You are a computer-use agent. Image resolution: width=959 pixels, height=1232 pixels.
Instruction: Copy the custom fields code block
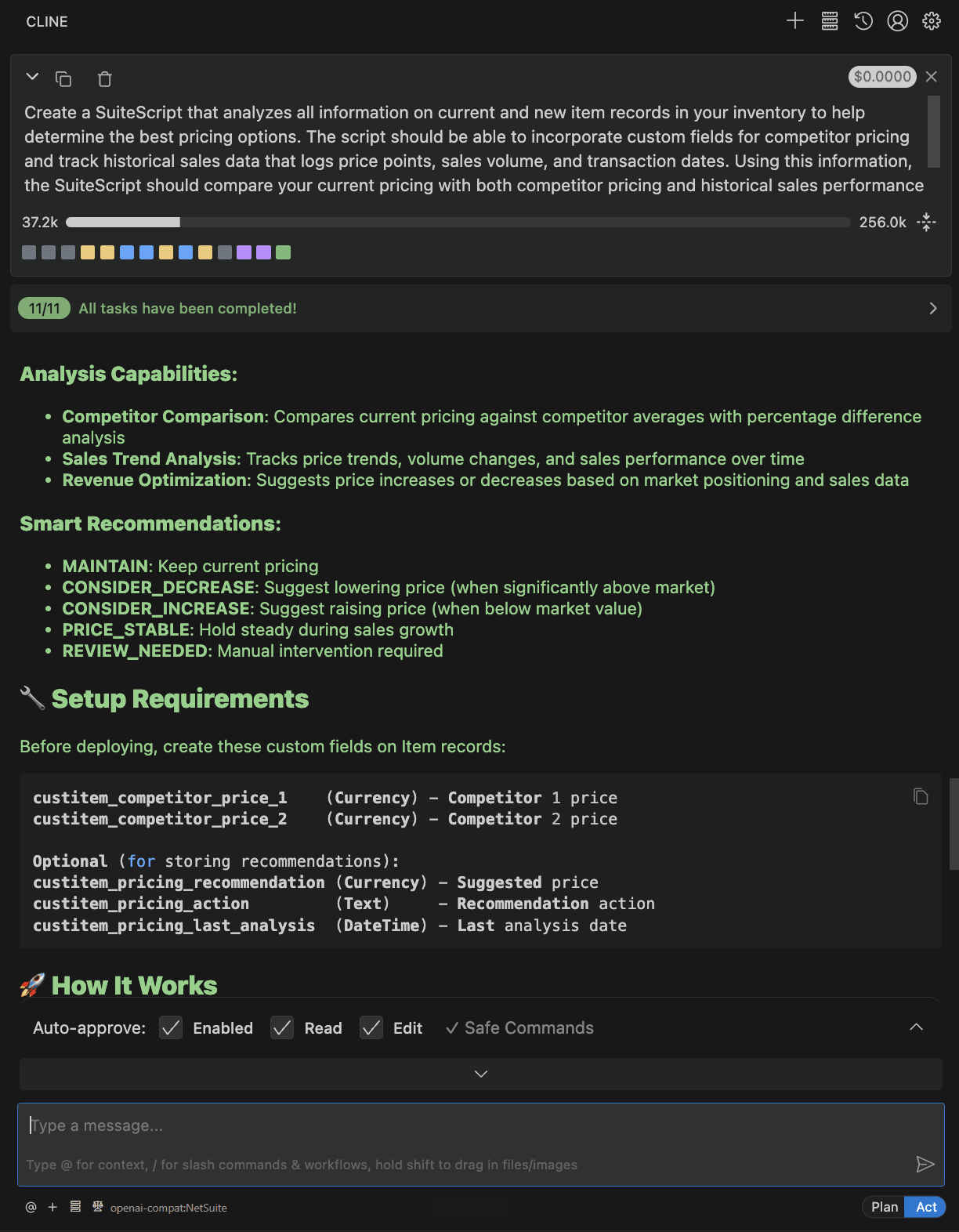(x=921, y=796)
